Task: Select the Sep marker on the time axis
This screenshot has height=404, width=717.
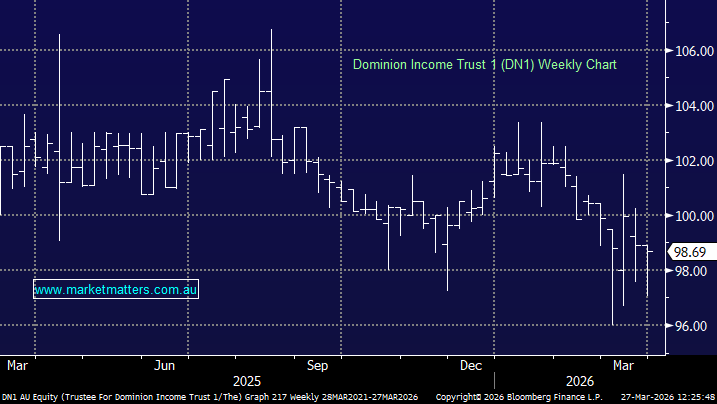Action: (x=317, y=364)
